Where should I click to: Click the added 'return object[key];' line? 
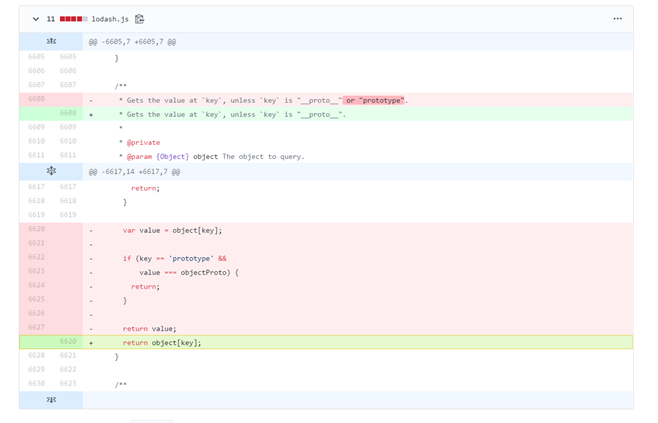pyautogui.click(x=162, y=342)
